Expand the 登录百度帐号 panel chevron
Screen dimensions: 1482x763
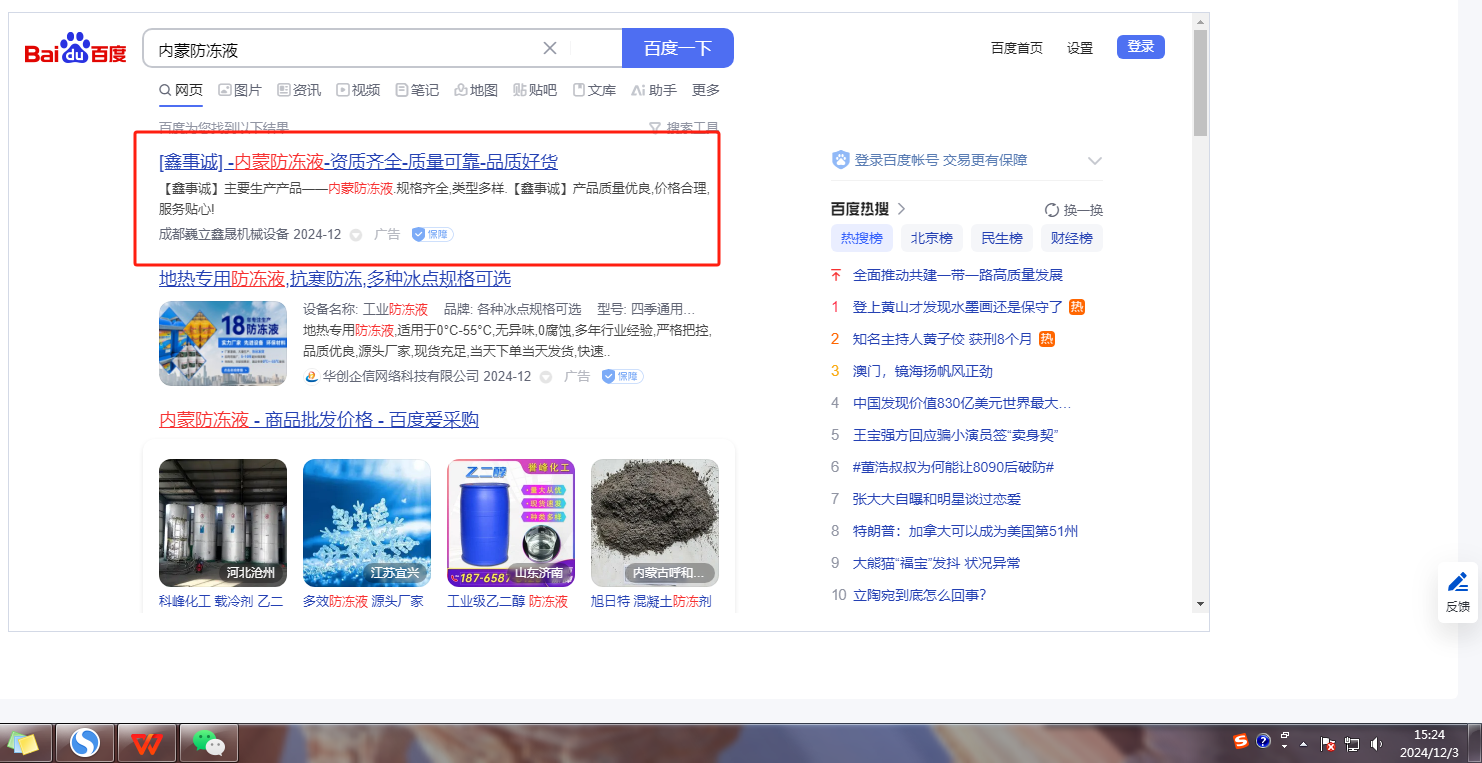(1095, 160)
